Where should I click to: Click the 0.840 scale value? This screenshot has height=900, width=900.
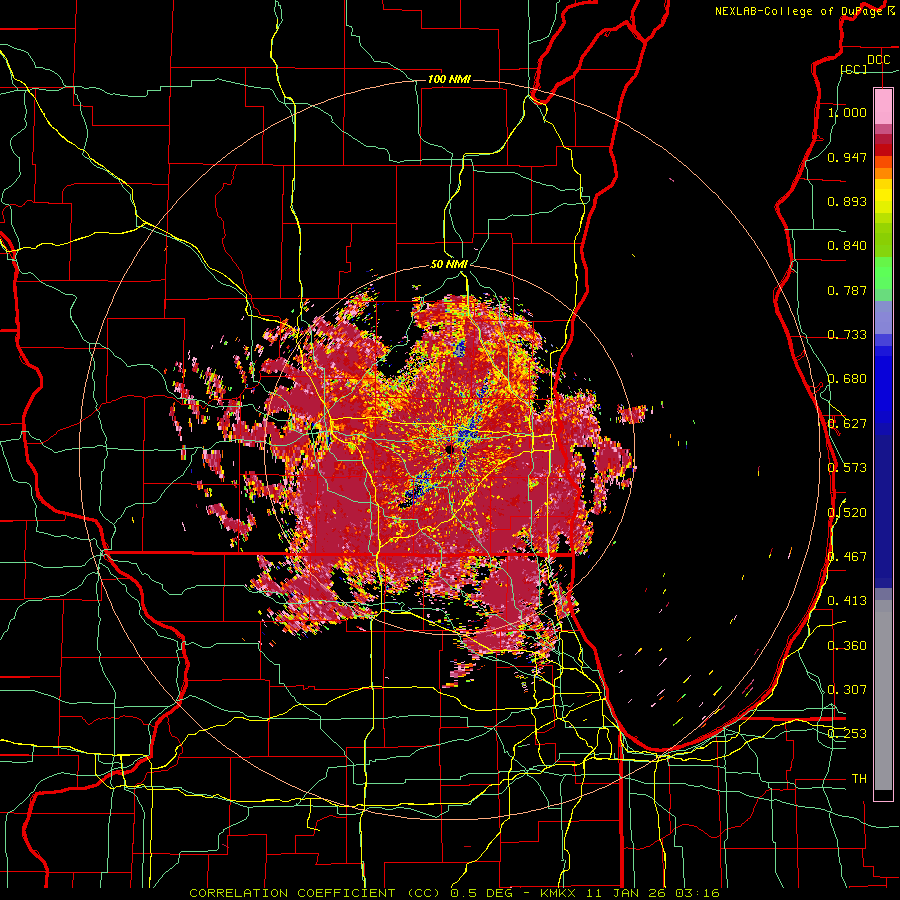pyautogui.click(x=847, y=246)
